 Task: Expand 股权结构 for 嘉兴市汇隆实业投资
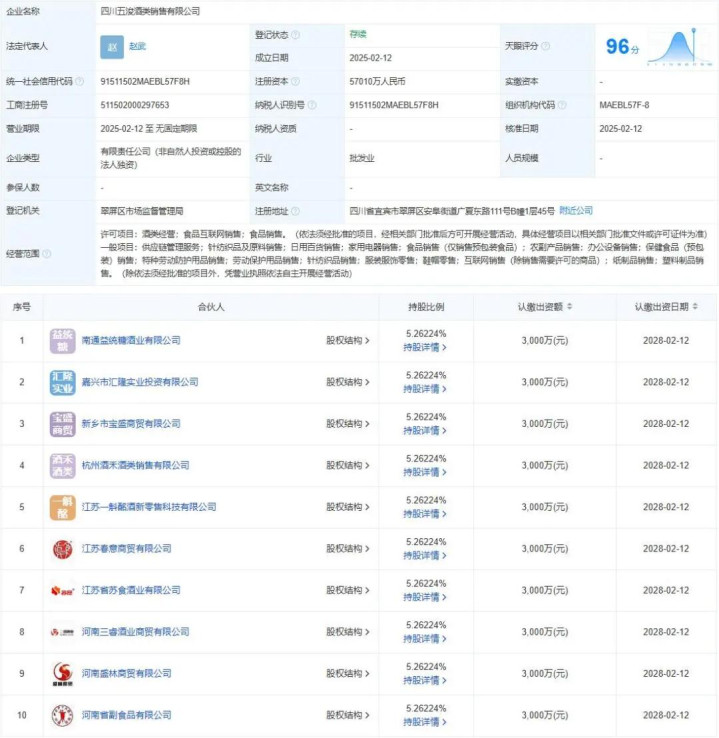[348, 382]
